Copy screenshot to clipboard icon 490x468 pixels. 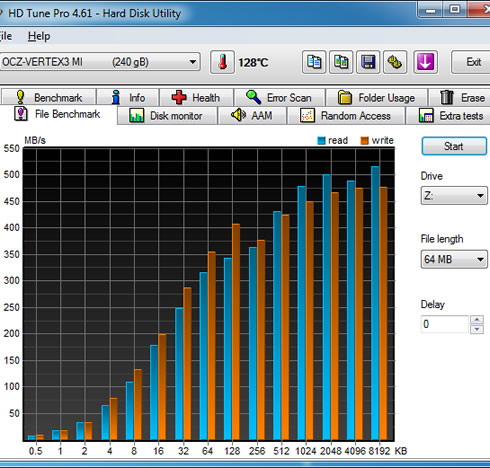coord(341,62)
